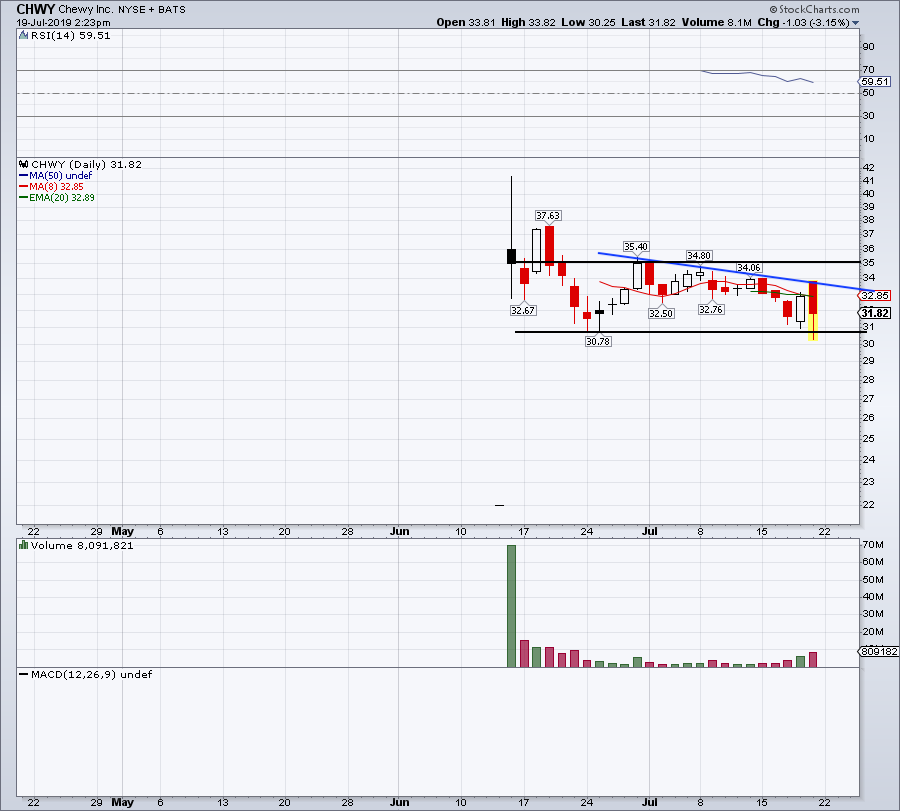The width and height of the screenshot is (900, 811).
Task: Click the 42 label on price axis
Action: click(x=868, y=168)
